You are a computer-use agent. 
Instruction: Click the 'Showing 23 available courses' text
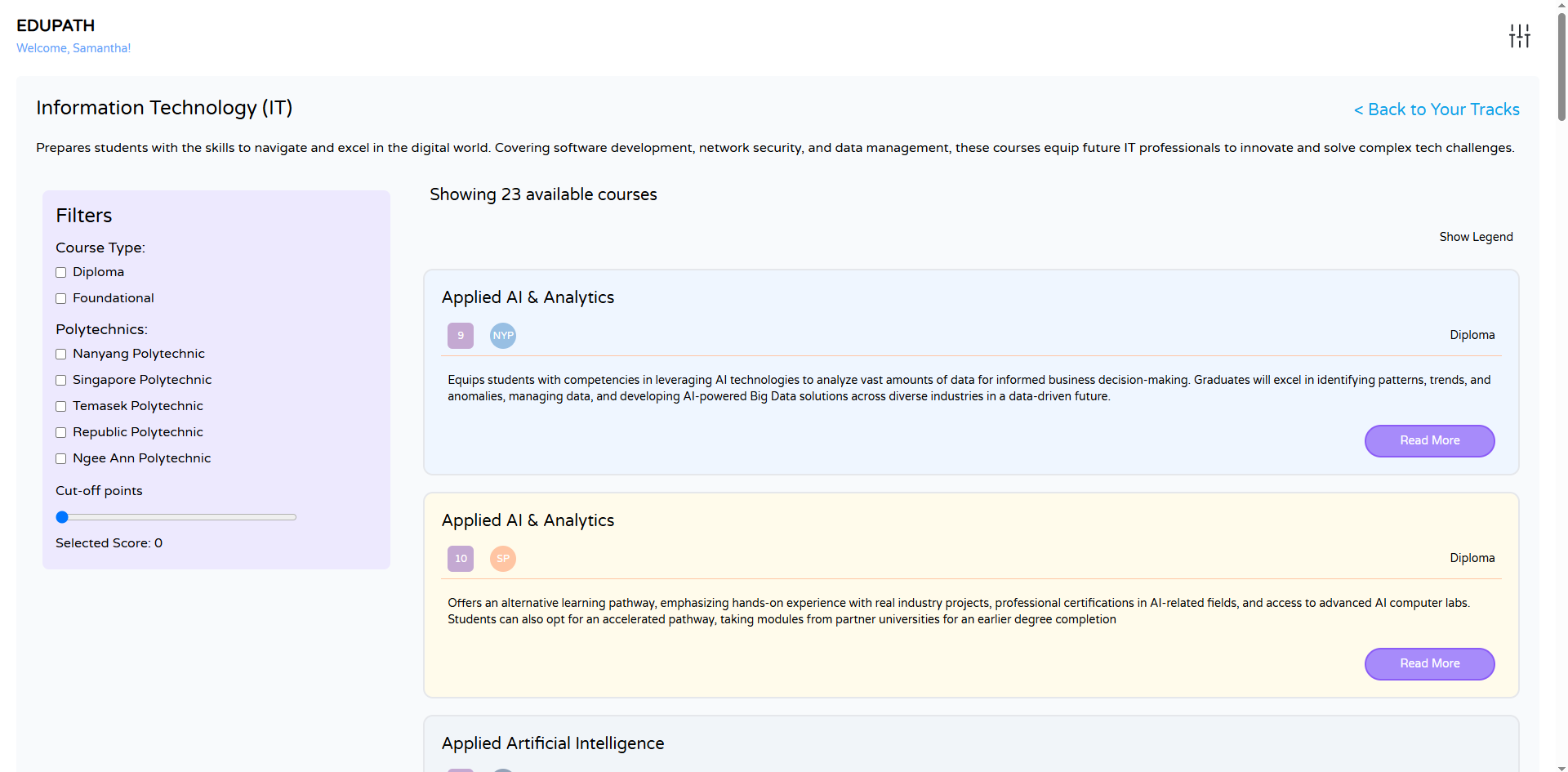(543, 194)
